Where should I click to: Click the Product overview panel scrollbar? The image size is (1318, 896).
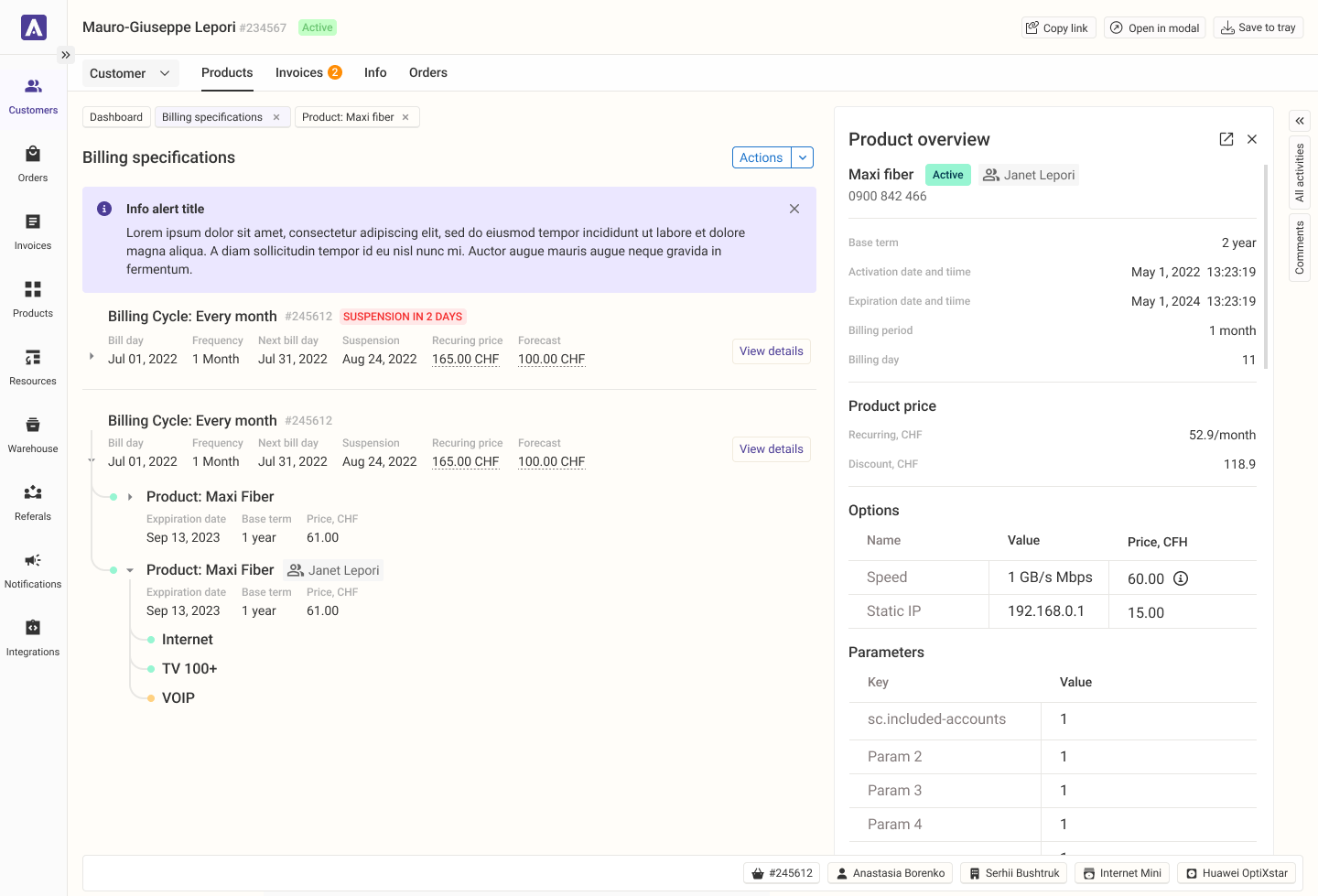coord(1266,265)
